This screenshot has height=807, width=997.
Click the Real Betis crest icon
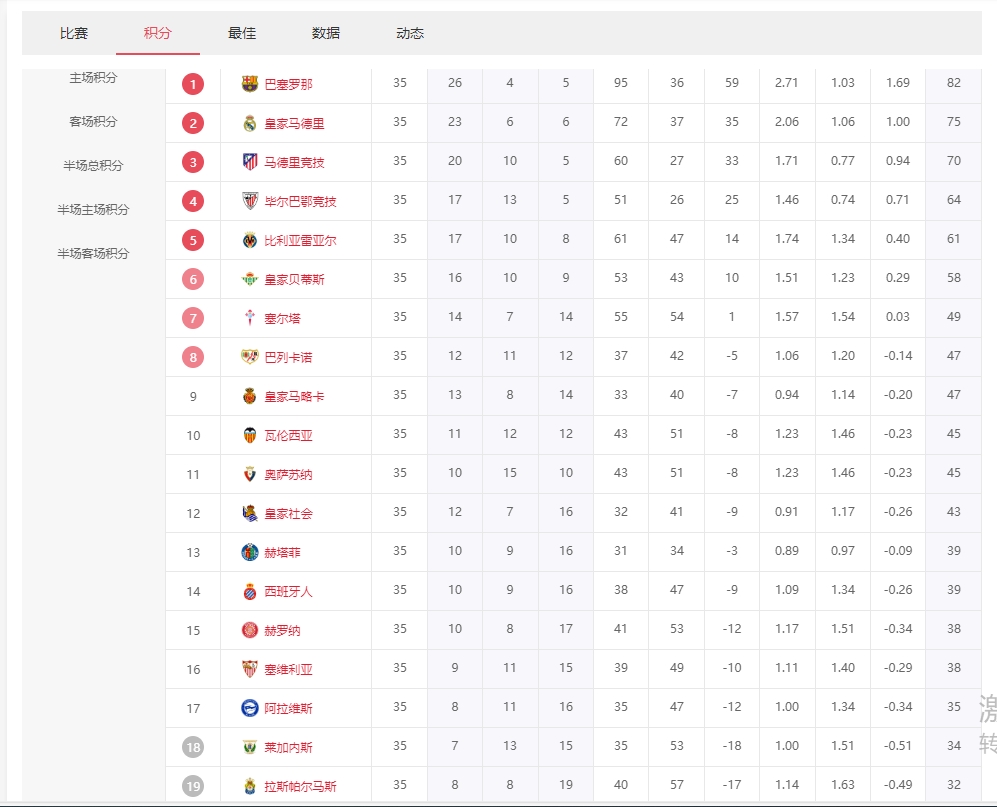[x=250, y=279]
